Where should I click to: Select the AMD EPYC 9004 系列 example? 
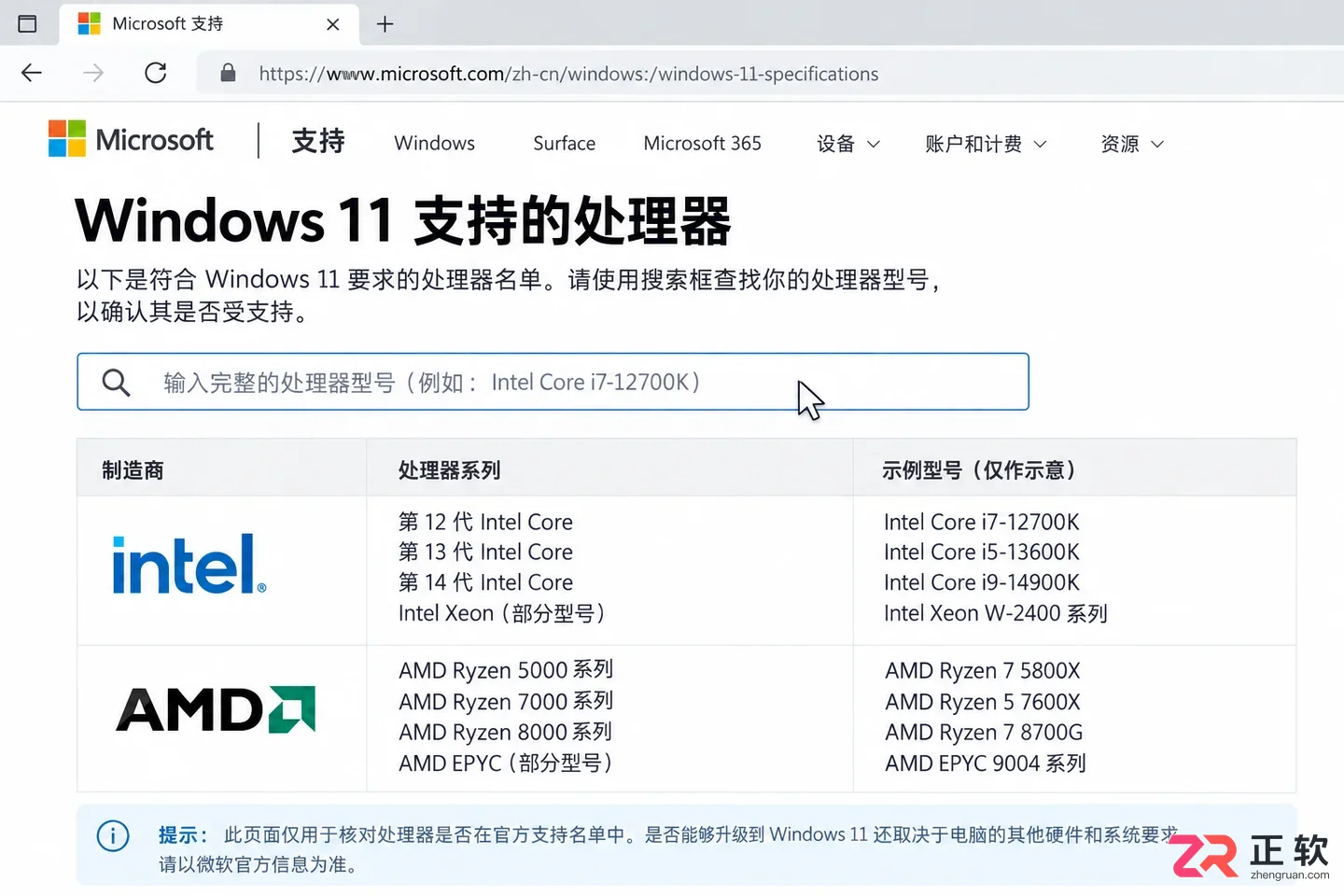click(x=986, y=763)
